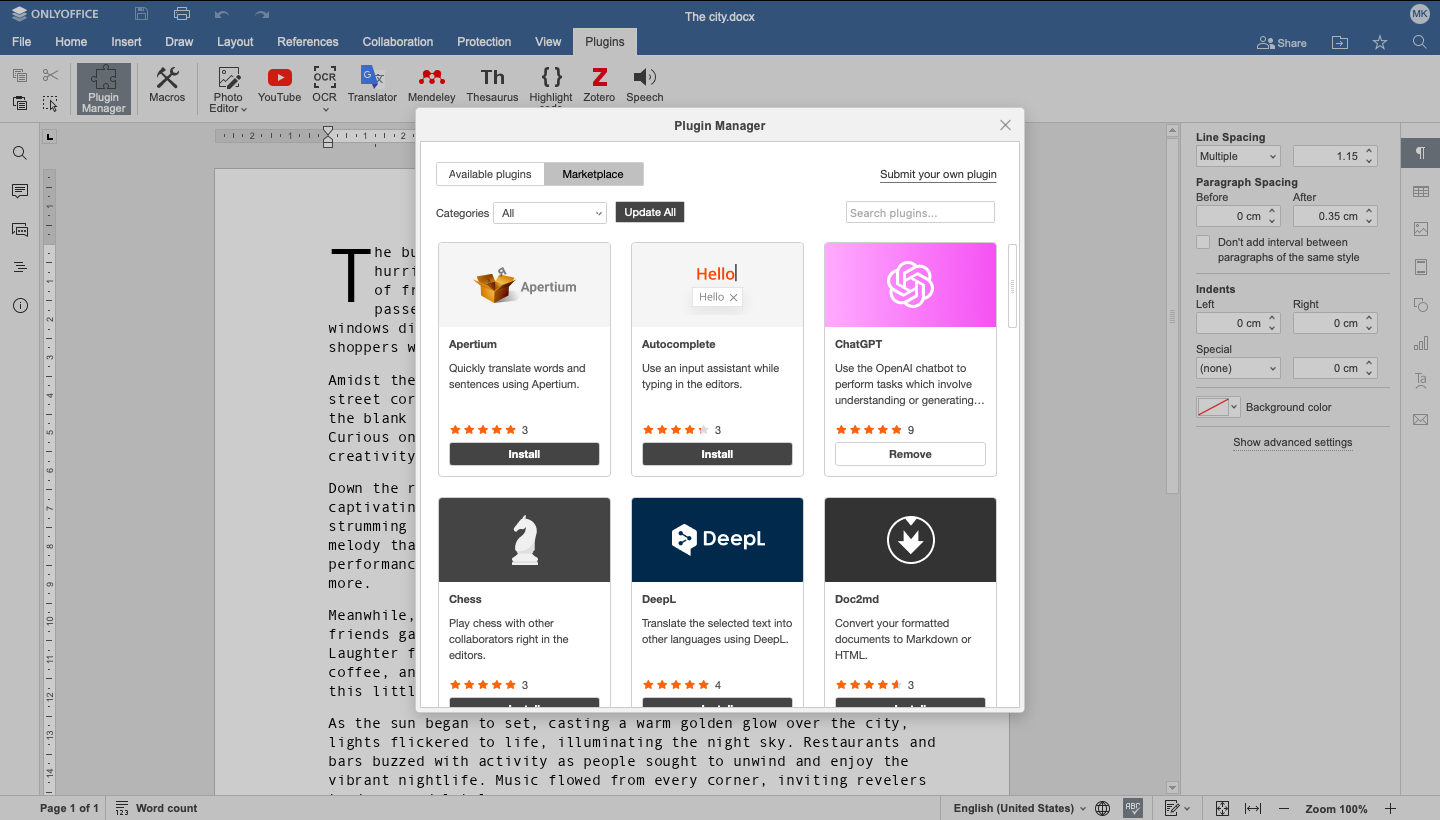The image size is (1440, 820).
Task: Install the Apertium plugin
Action: 524,454
